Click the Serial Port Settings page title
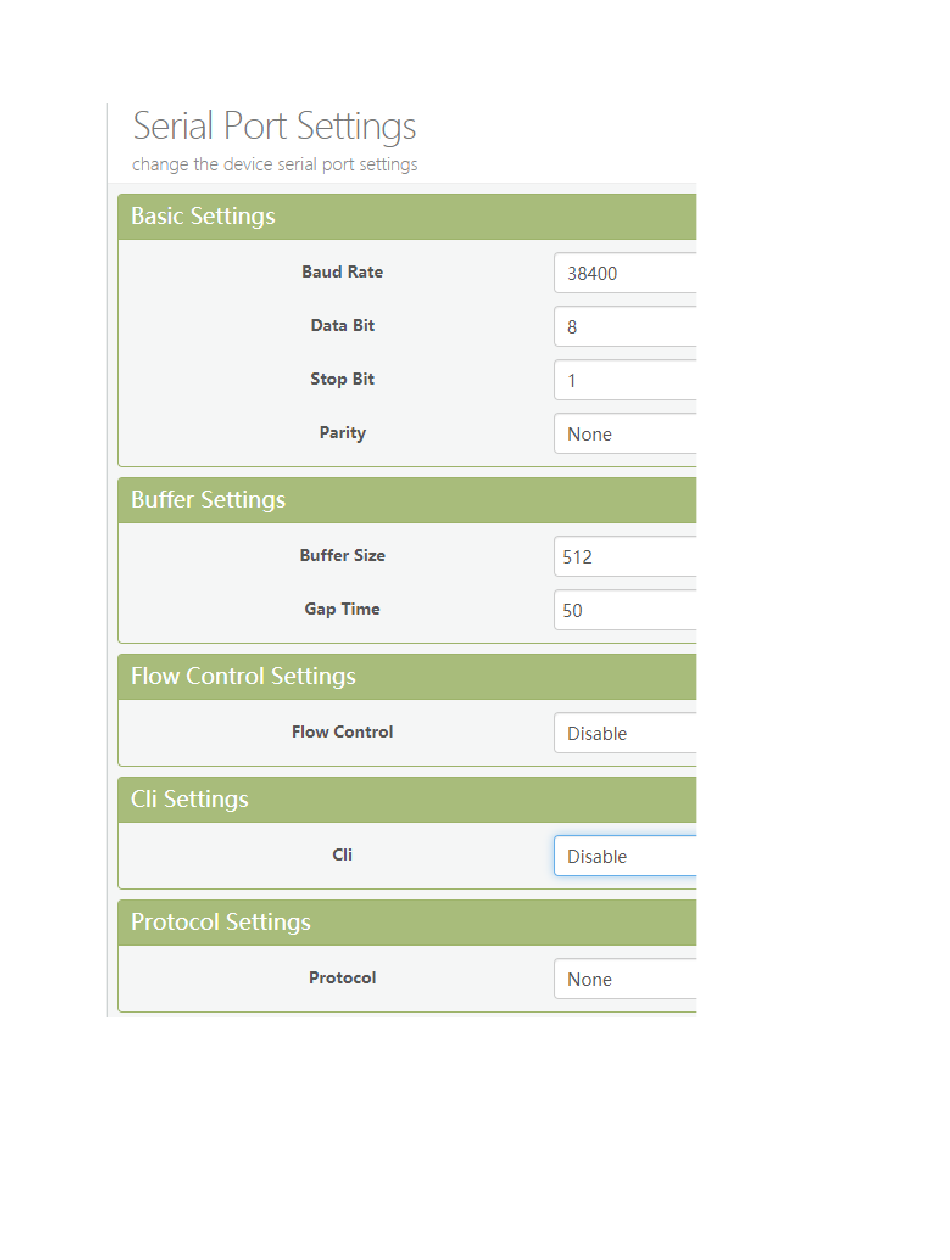The height and width of the screenshot is (1260, 950). [x=275, y=127]
